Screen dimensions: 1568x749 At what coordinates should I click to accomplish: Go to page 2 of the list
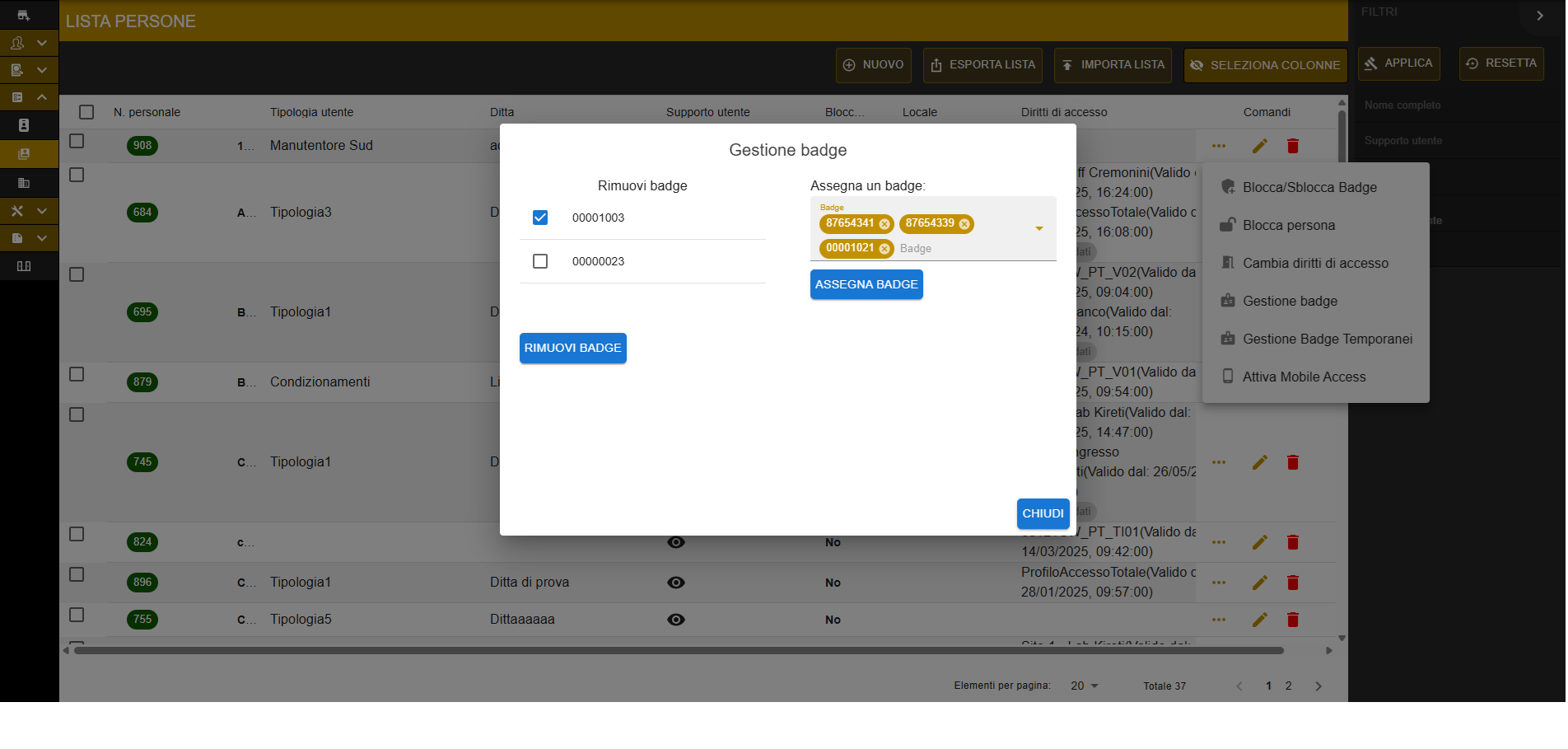pyautogui.click(x=1289, y=686)
